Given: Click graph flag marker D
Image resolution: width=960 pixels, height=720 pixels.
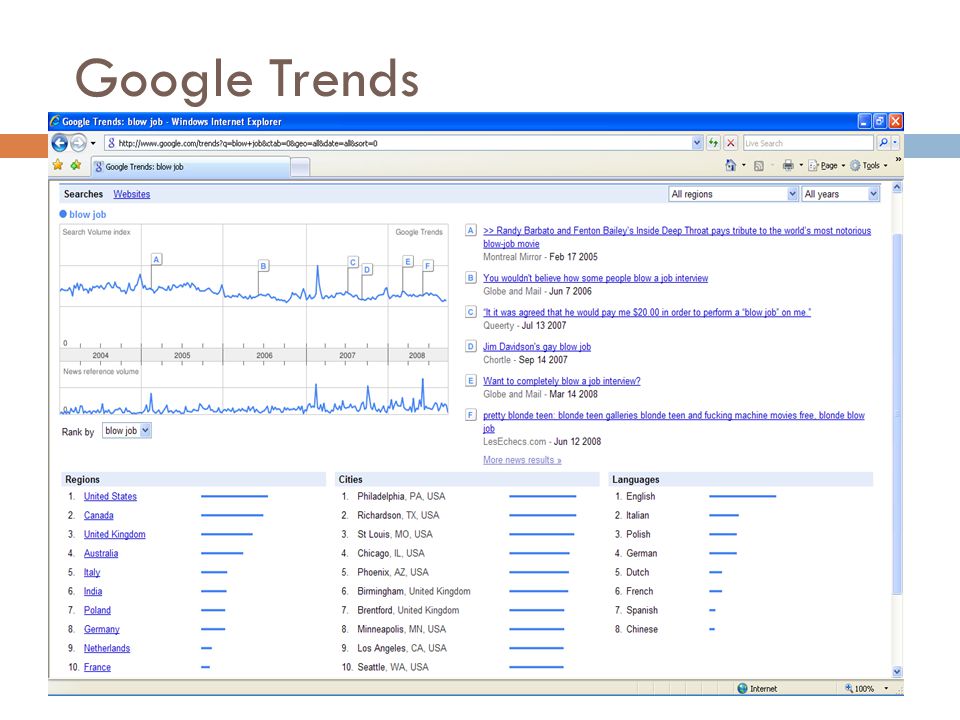Looking at the screenshot, I should (x=367, y=269).
